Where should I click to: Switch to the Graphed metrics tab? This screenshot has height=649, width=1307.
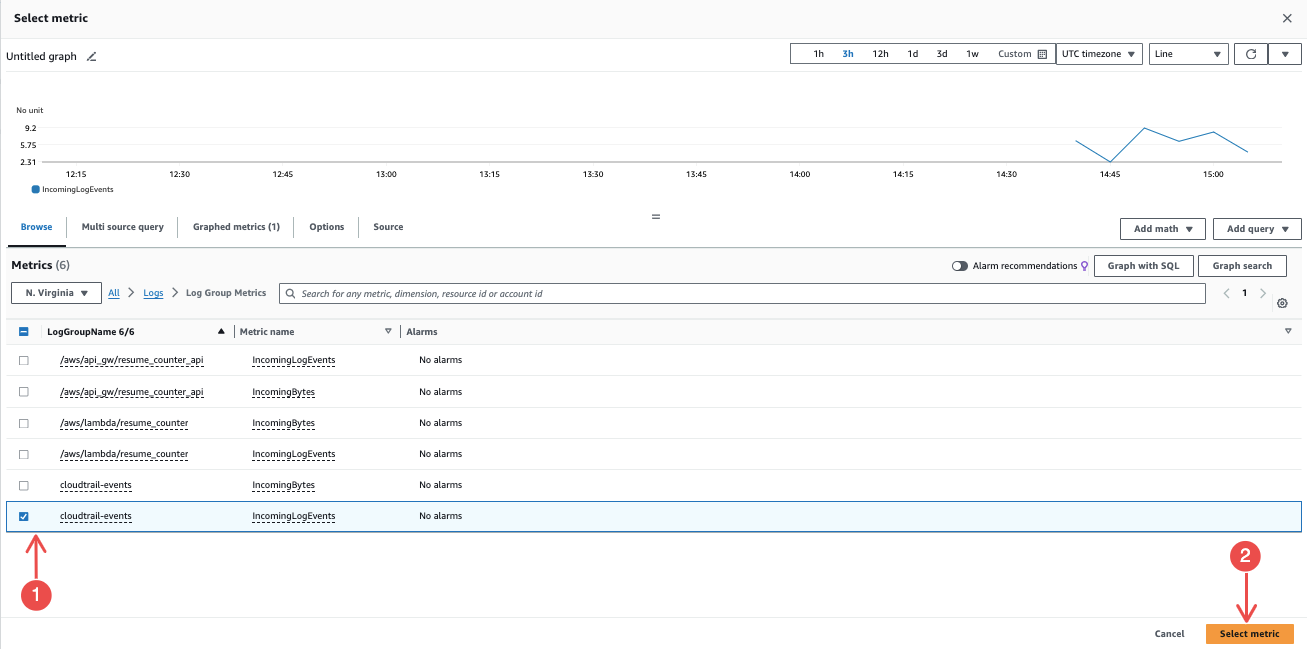click(x=236, y=227)
